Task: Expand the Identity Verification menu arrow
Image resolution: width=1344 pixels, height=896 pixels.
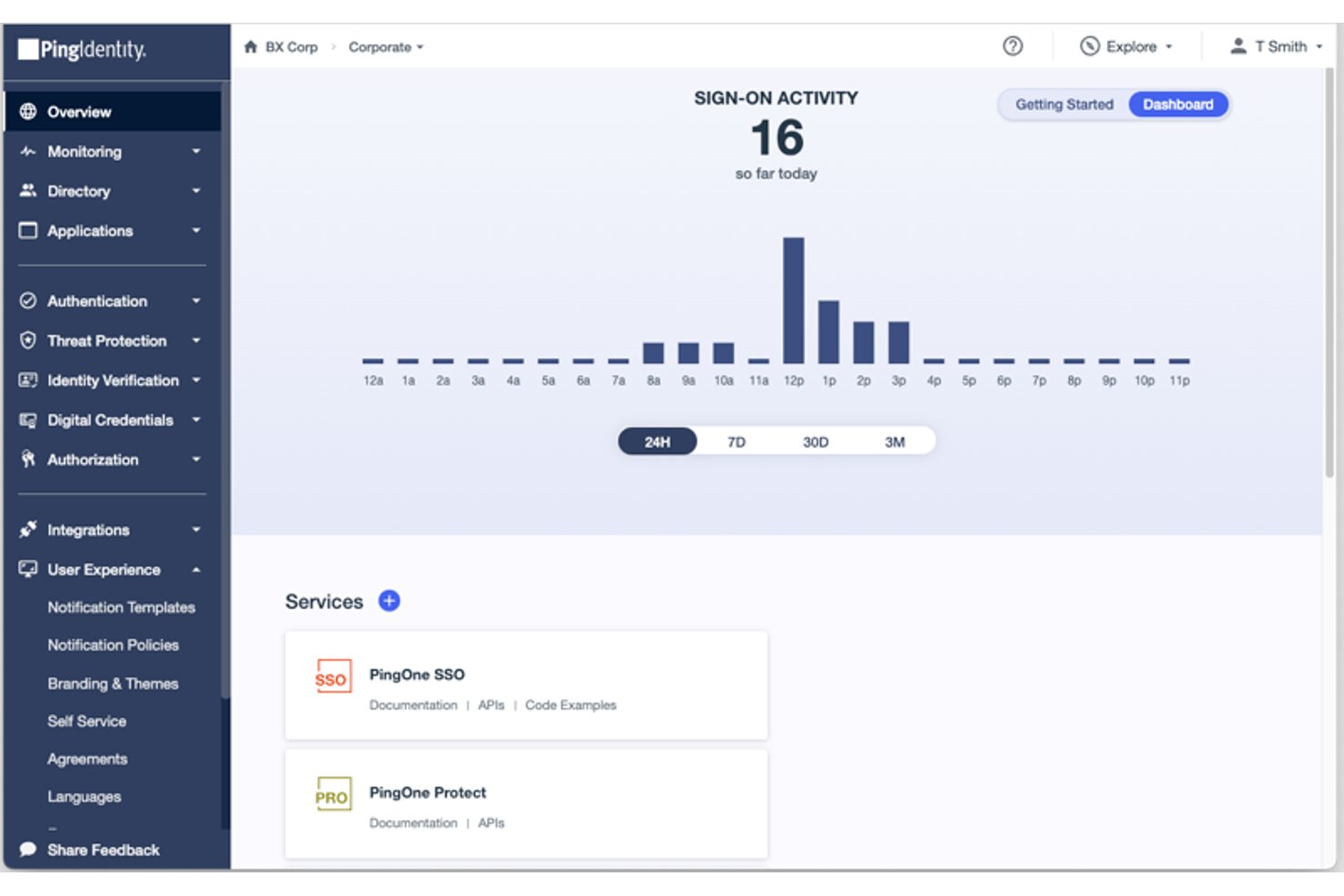Action: 196,380
